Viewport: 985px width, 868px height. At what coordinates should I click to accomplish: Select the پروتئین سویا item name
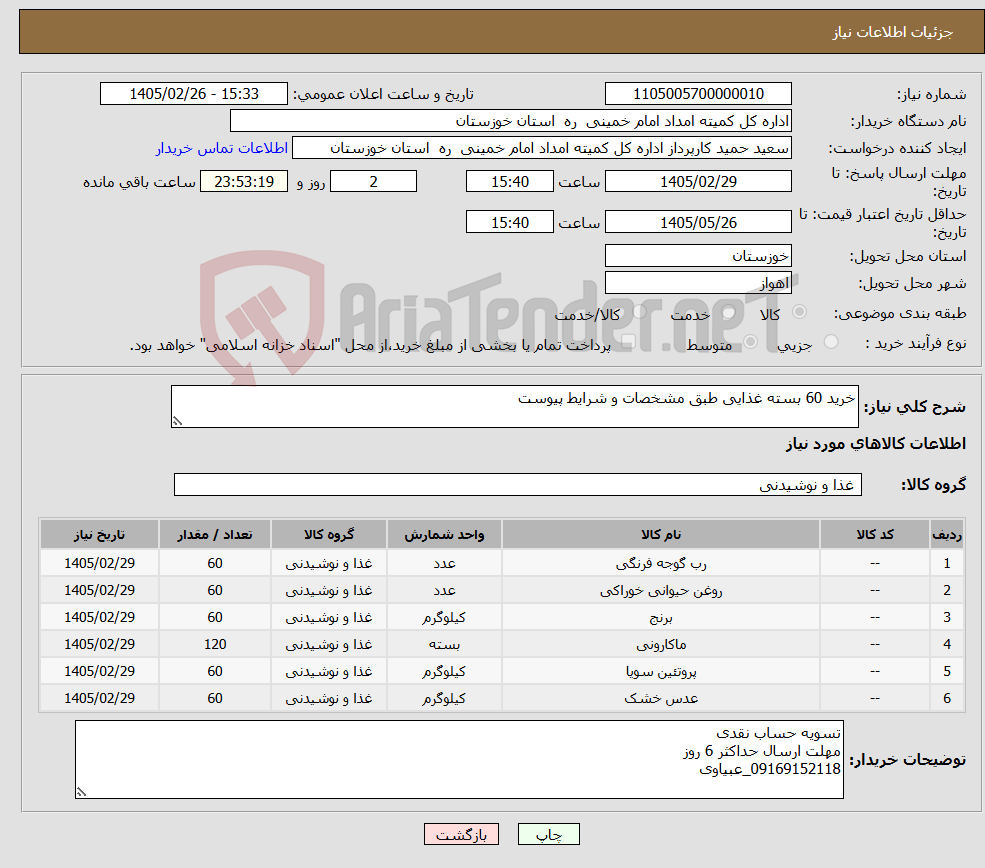pyautogui.click(x=661, y=671)
